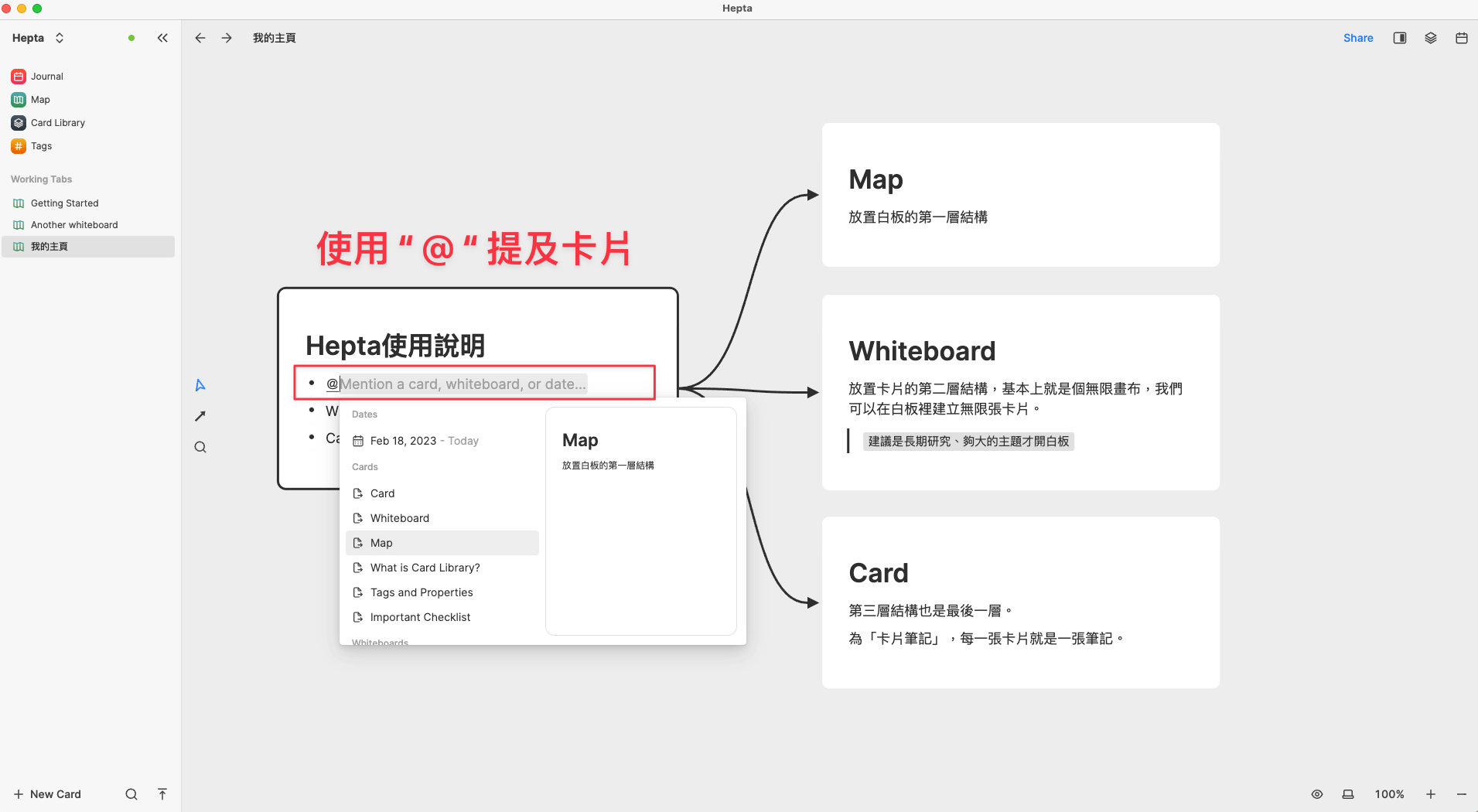Click the Share link

(x=1358, y=37)
